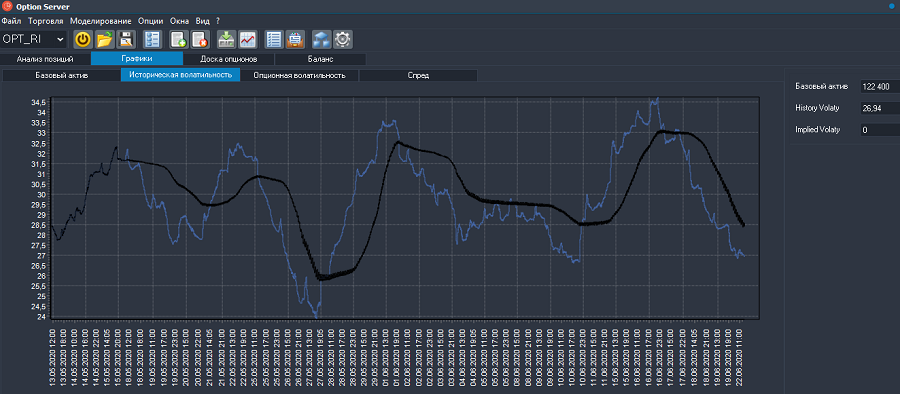
Task: Click the 34,5 y-axis label
Action: click(x=39, y=102)
